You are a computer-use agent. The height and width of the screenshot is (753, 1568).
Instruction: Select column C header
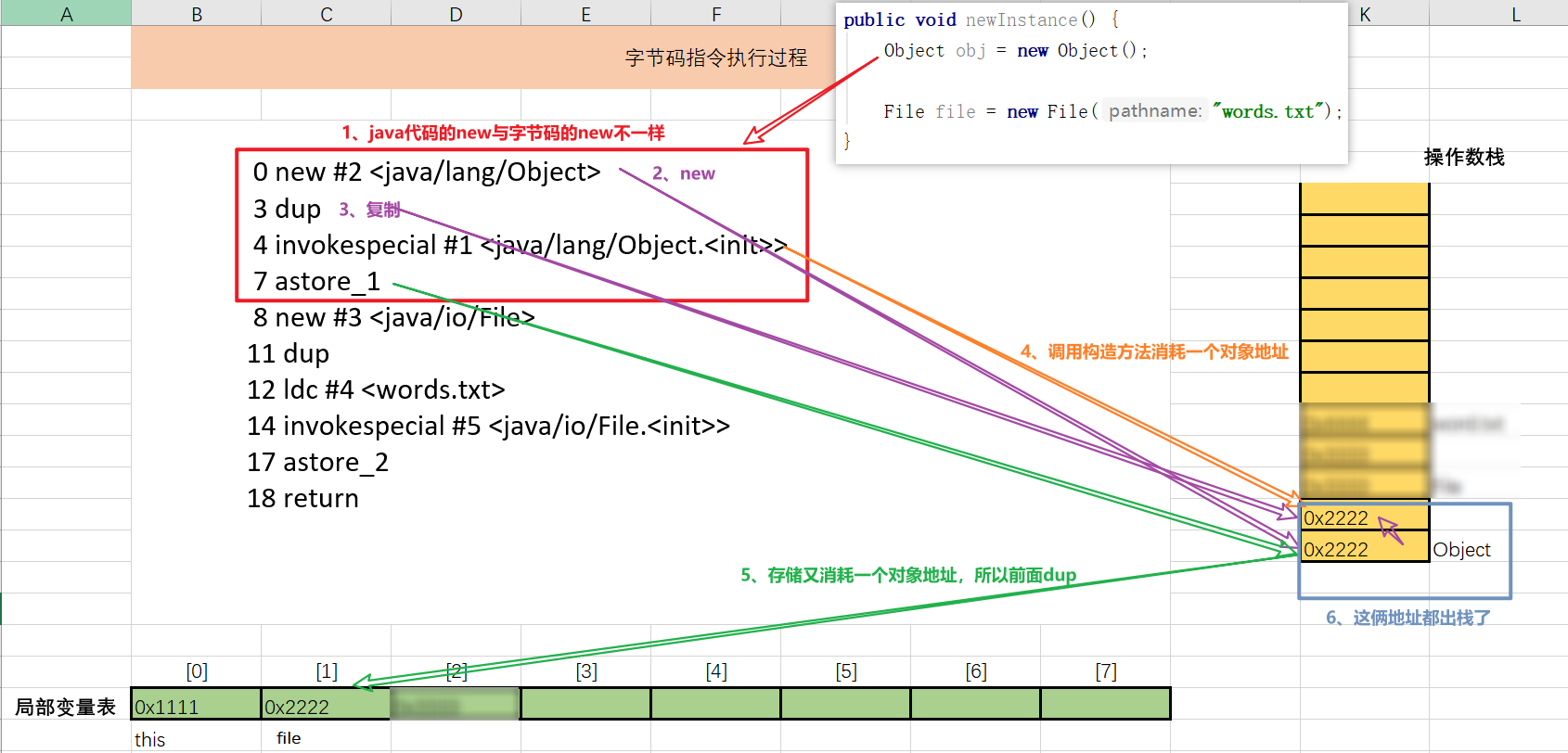click(327, 13)
